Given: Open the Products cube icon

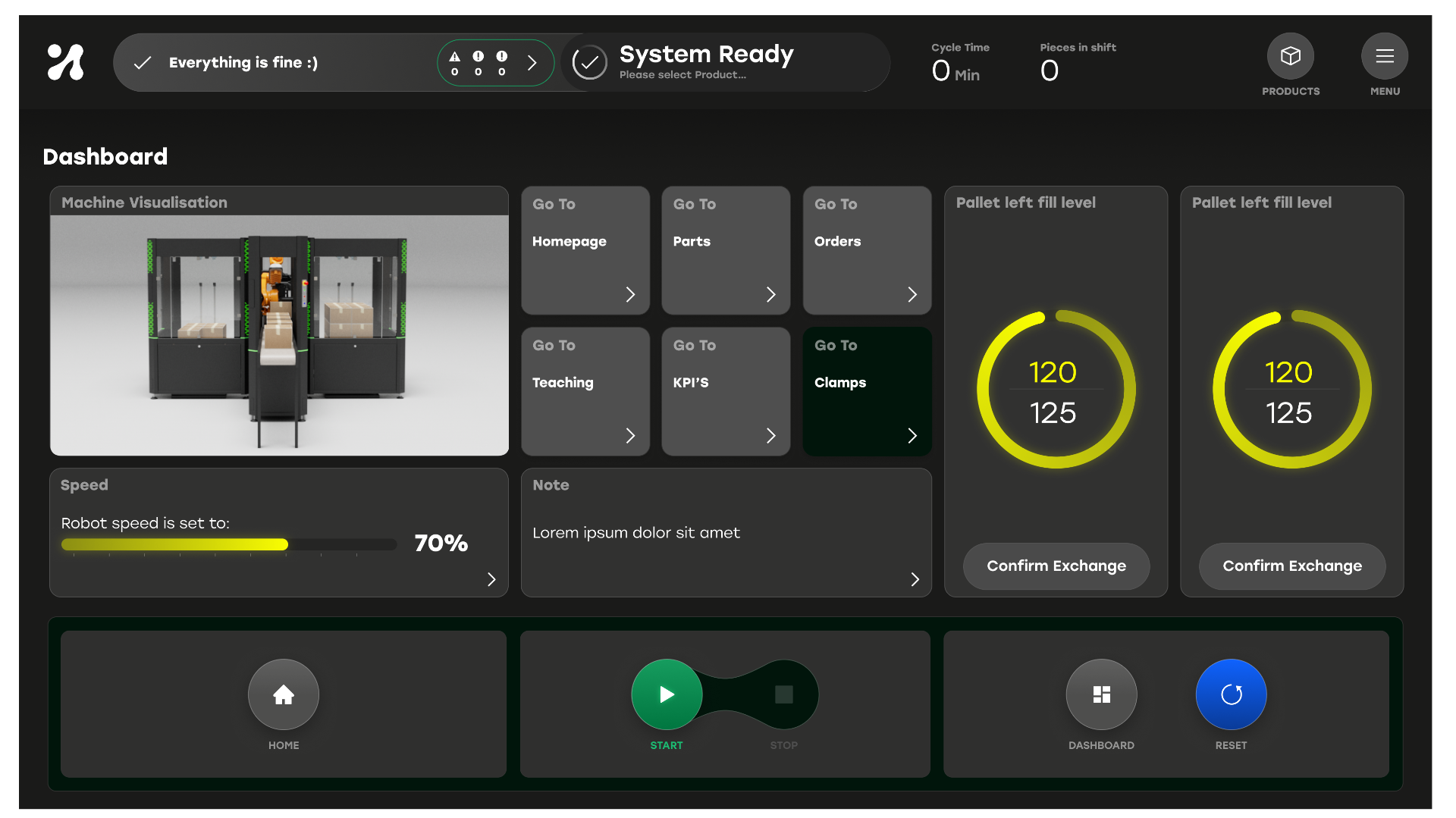Looking at the screenshot, I should click(1290, 56).
